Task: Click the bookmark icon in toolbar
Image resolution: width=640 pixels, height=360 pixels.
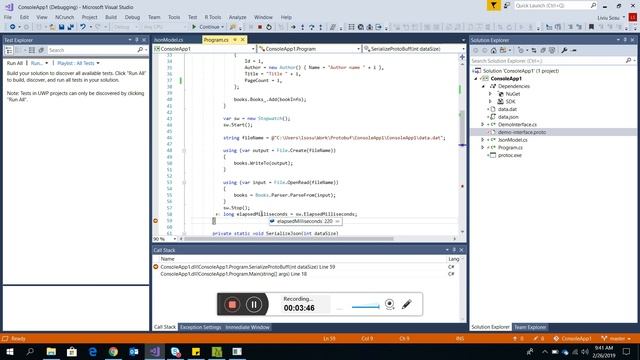Action: click(591, 27)
